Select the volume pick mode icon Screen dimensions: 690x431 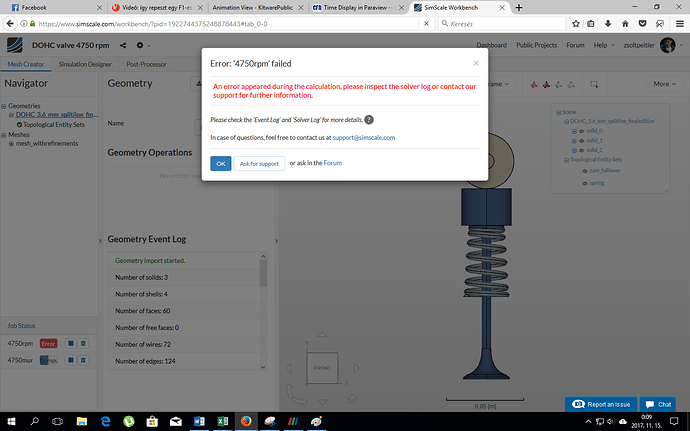click(534, 84)
